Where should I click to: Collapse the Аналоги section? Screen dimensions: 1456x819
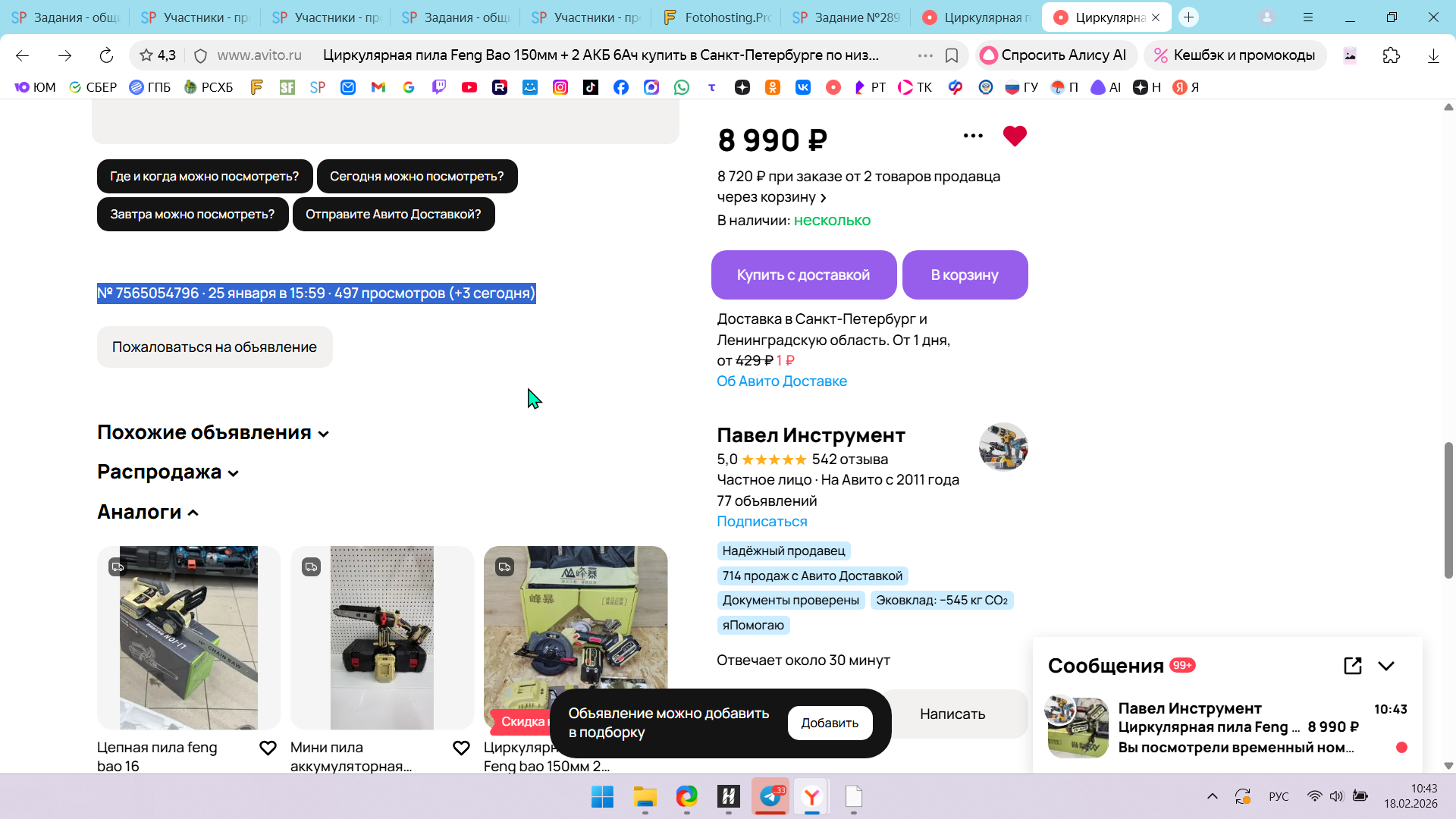[x=148, y=513]
